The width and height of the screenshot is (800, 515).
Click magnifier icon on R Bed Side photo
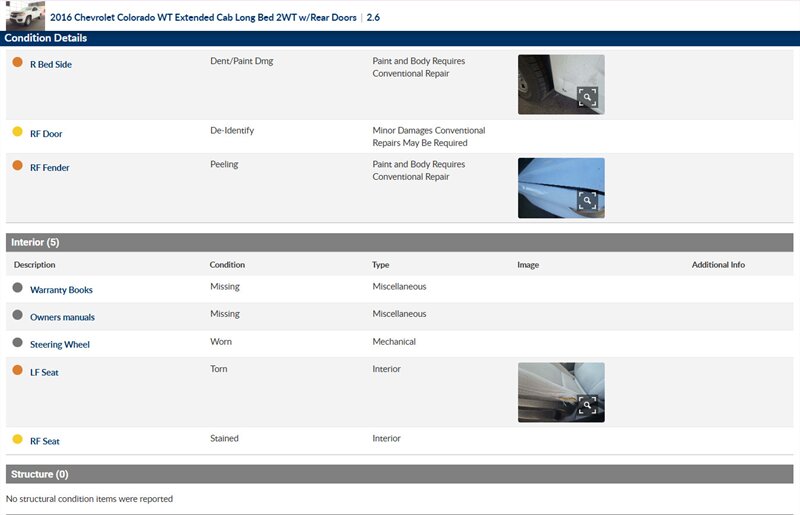point(587,97)
